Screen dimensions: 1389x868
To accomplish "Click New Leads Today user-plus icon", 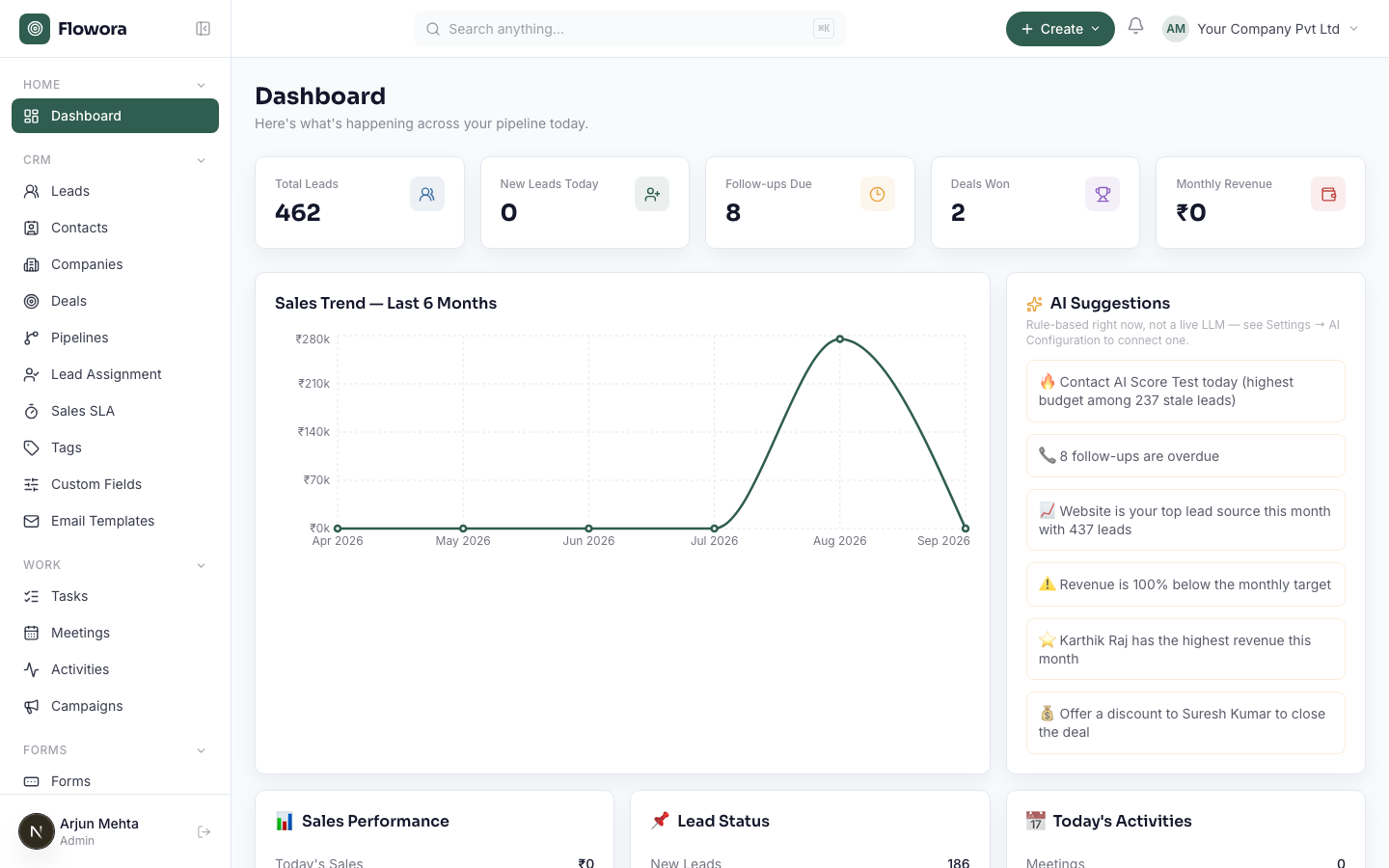I will pos(652,194).
